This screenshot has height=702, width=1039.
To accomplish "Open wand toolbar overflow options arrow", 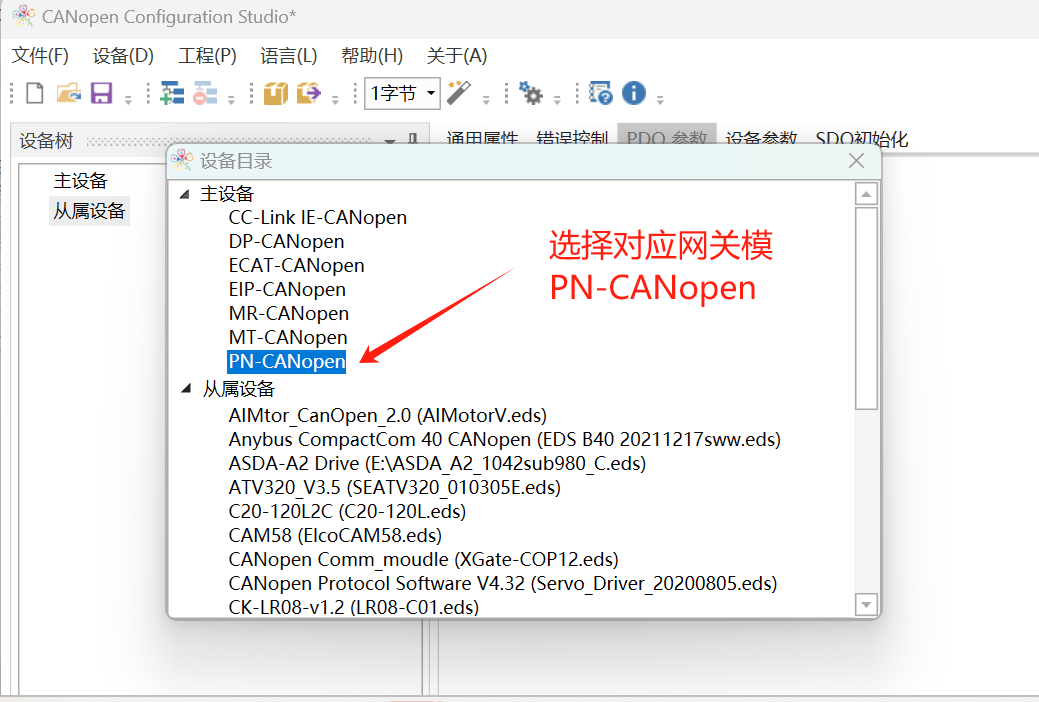I will click(486, 99).
